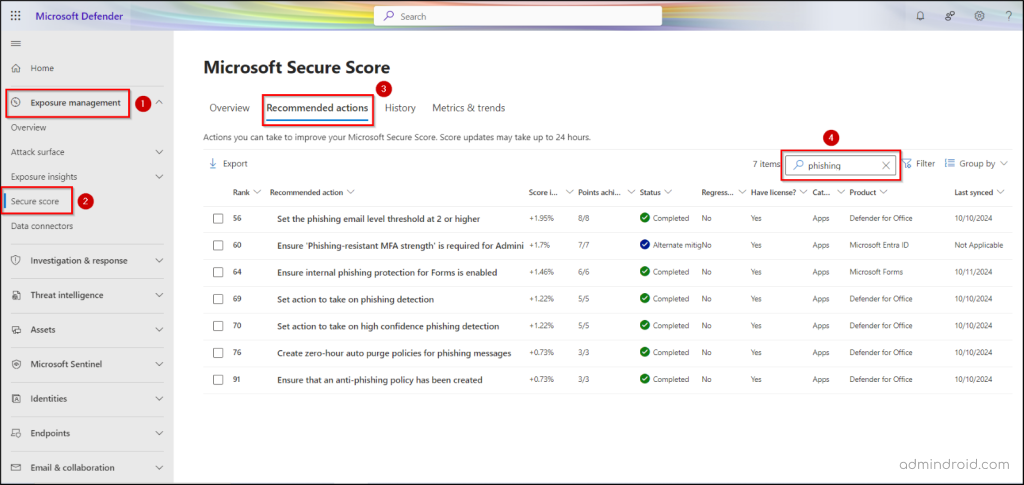
Task: Click the Filter funnel icon
Action: click(907, 163)
